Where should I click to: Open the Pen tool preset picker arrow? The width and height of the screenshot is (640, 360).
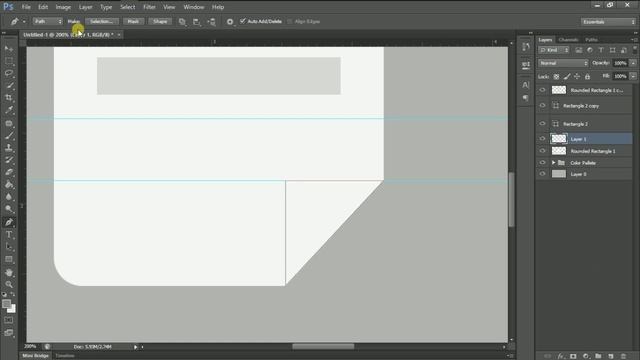24,22
